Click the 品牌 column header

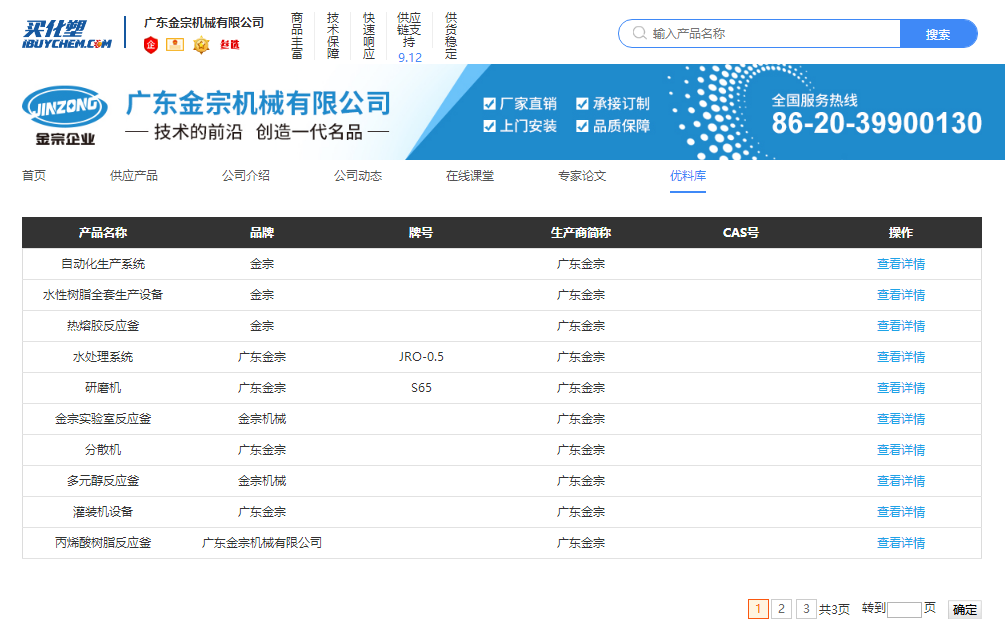pyautogui.click(x=262, y=233)
